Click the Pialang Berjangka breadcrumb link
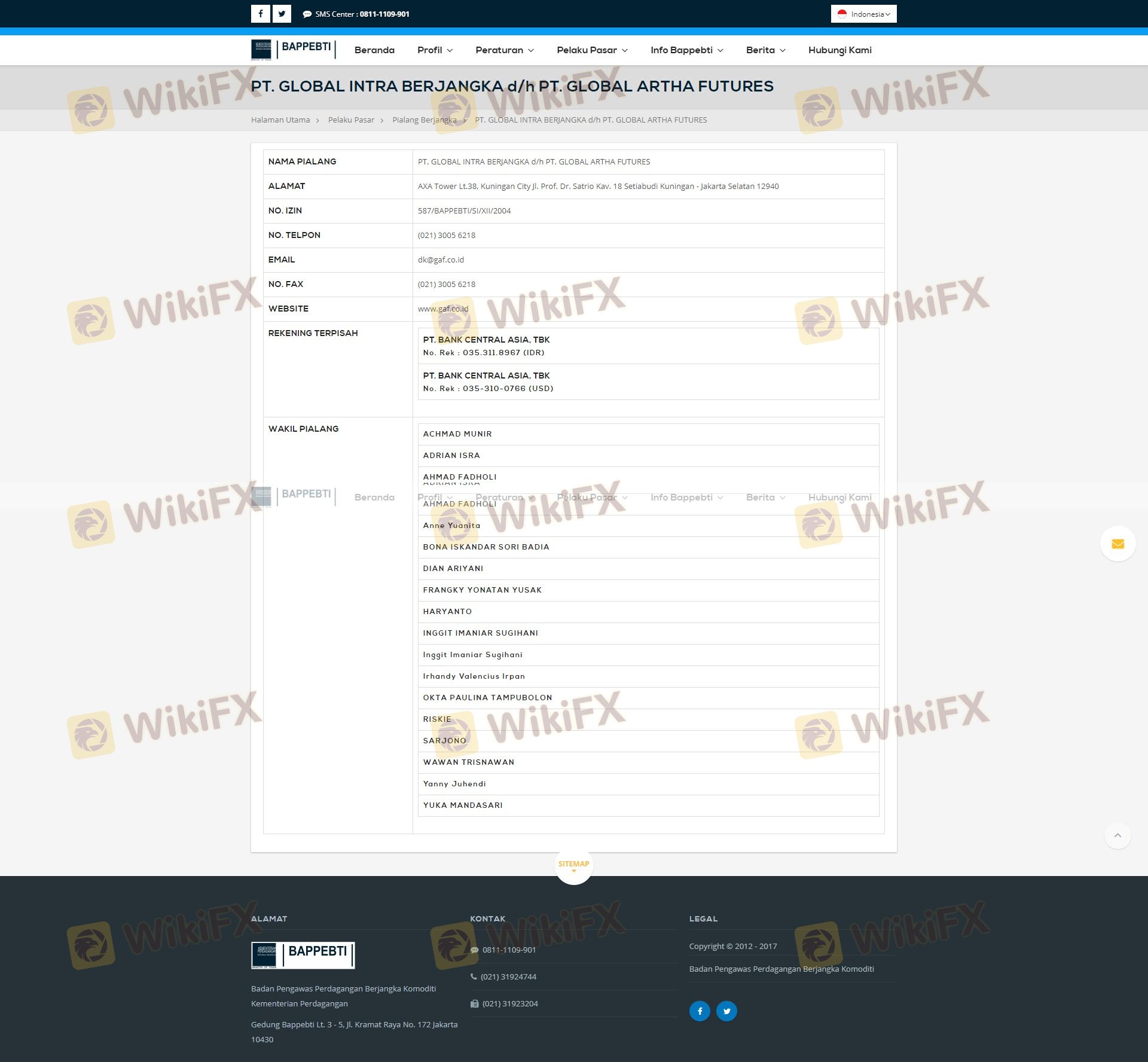The width and height of the screenshot is (1148, 1062). 424,120
